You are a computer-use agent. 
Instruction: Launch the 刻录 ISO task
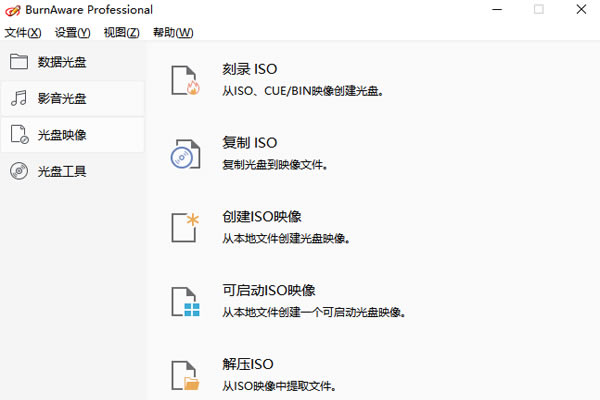(249, 69)
